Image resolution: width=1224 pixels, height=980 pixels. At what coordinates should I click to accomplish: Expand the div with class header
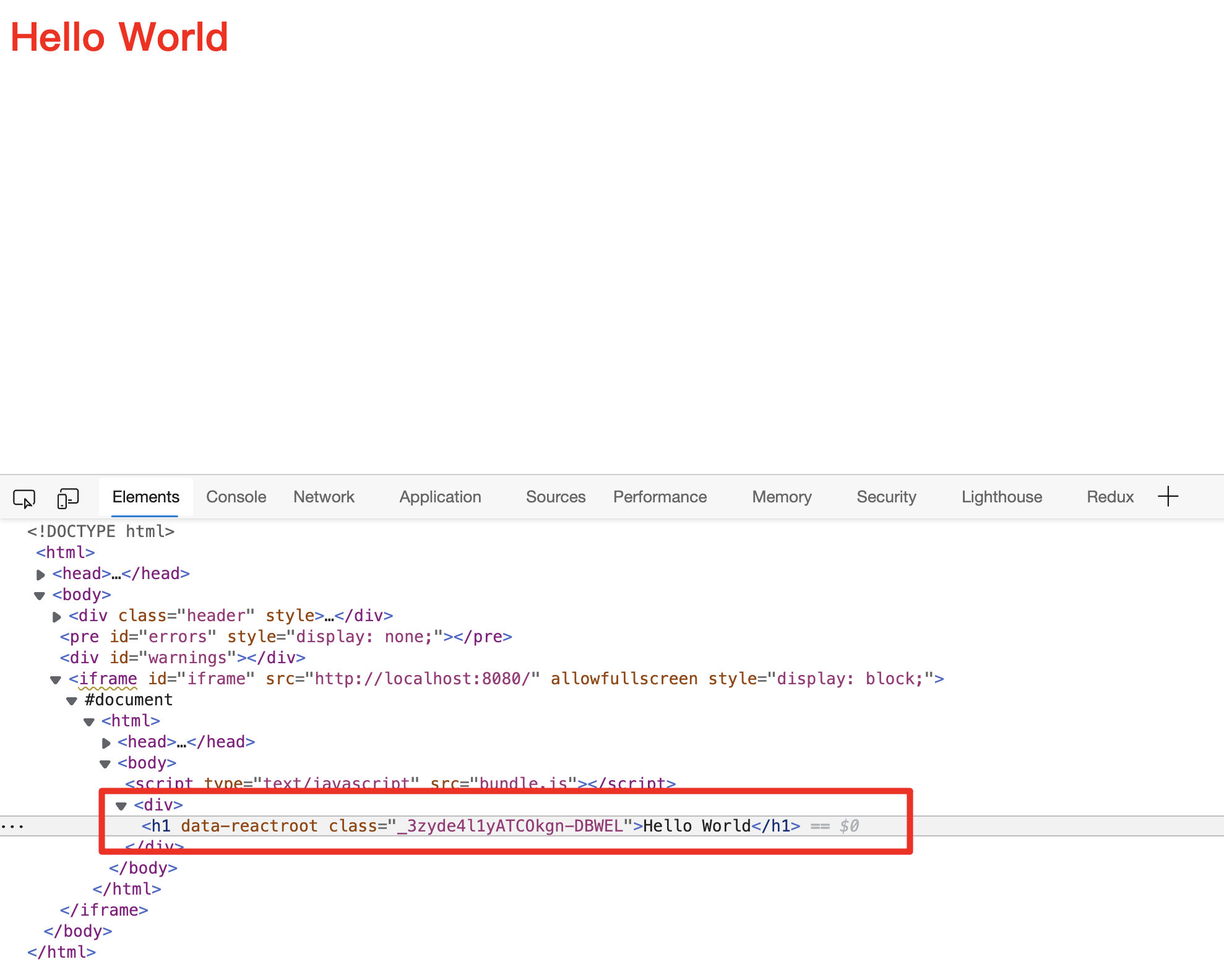(57, 617)
